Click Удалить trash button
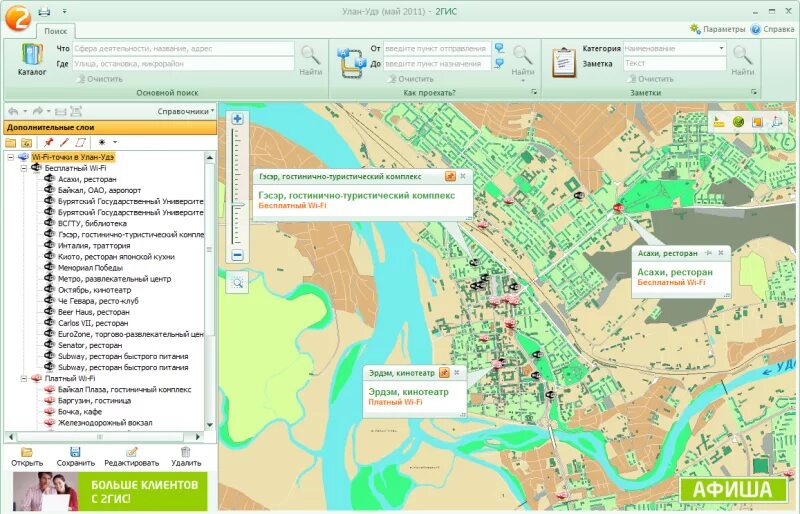 tap(186, 457)
